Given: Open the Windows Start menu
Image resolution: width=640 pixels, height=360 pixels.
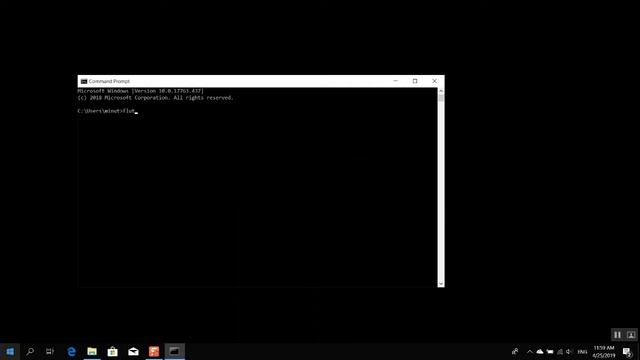Looking at the screenshot, I should coord(10,351).
